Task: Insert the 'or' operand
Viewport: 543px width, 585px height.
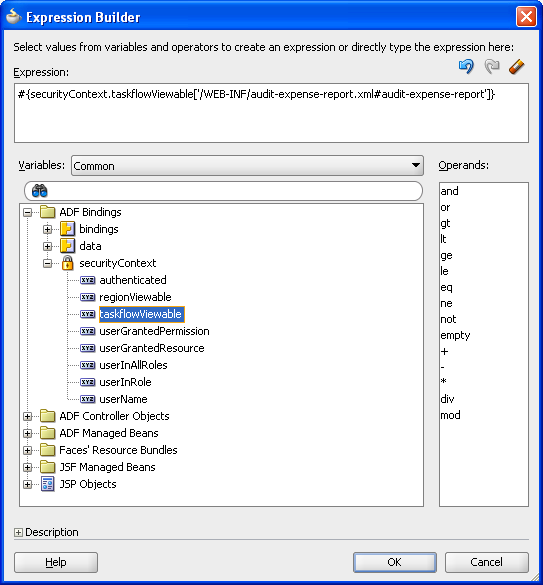Action: [445, 207]
